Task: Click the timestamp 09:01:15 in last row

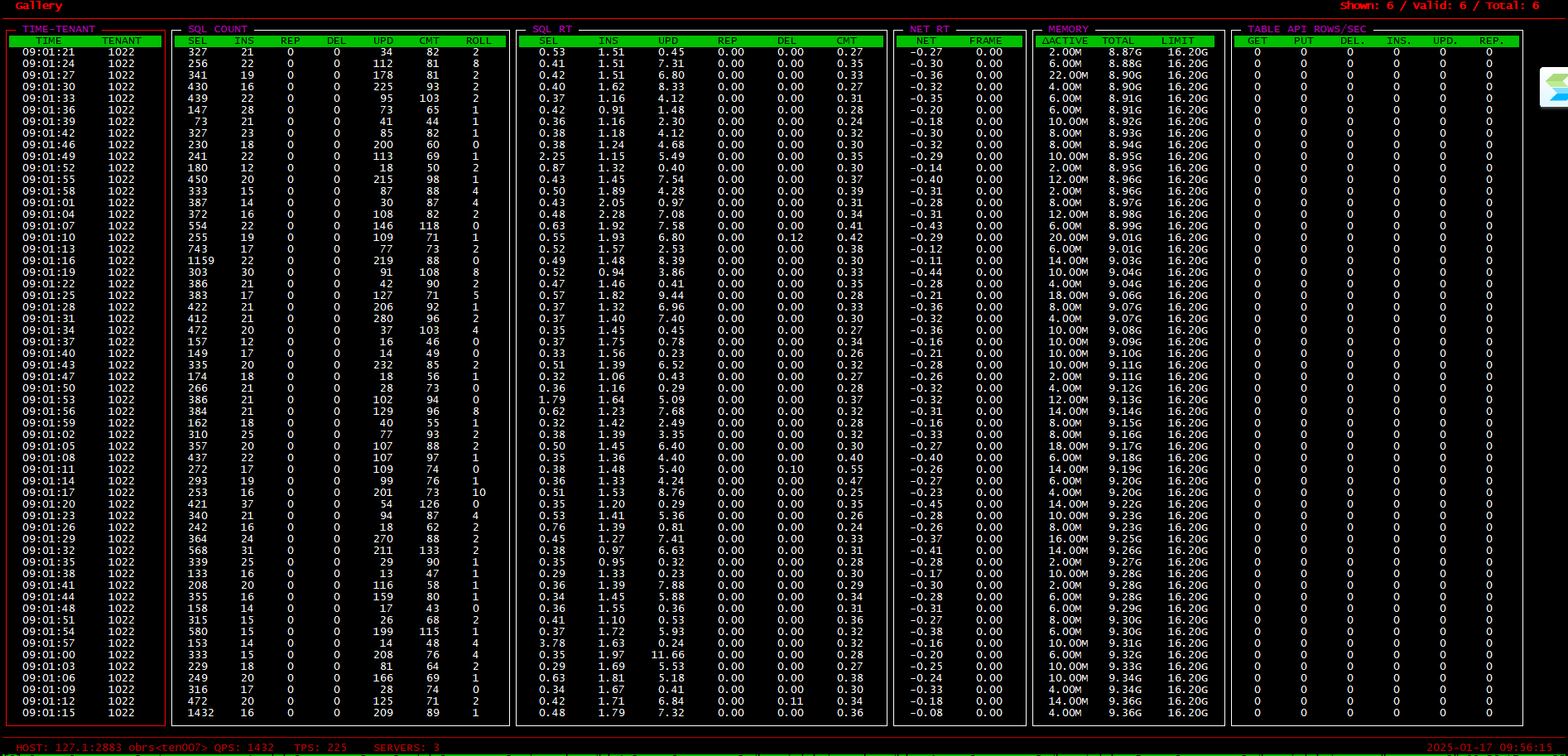Action: pyautogui.click(x=49, y=713)
